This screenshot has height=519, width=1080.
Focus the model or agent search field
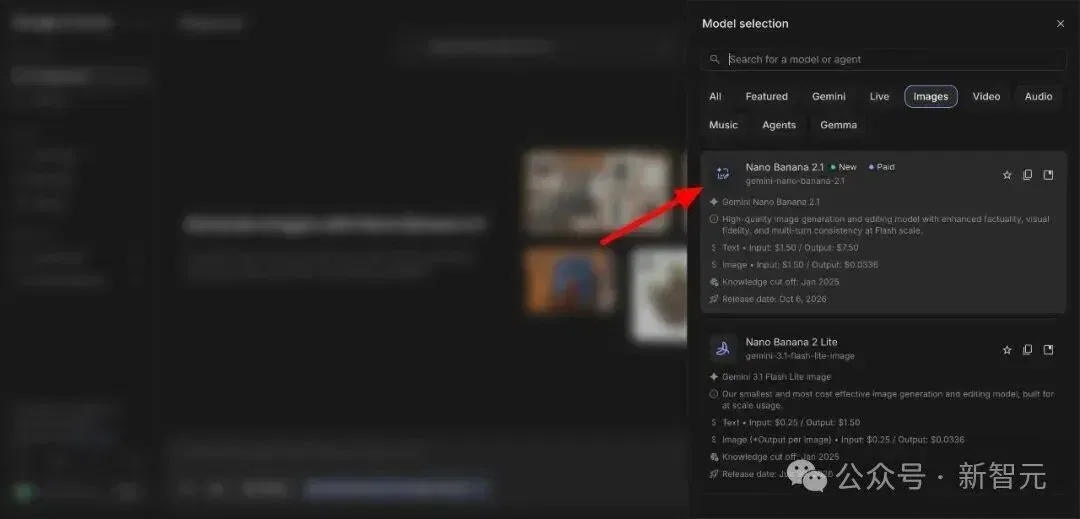click(884, 59)
